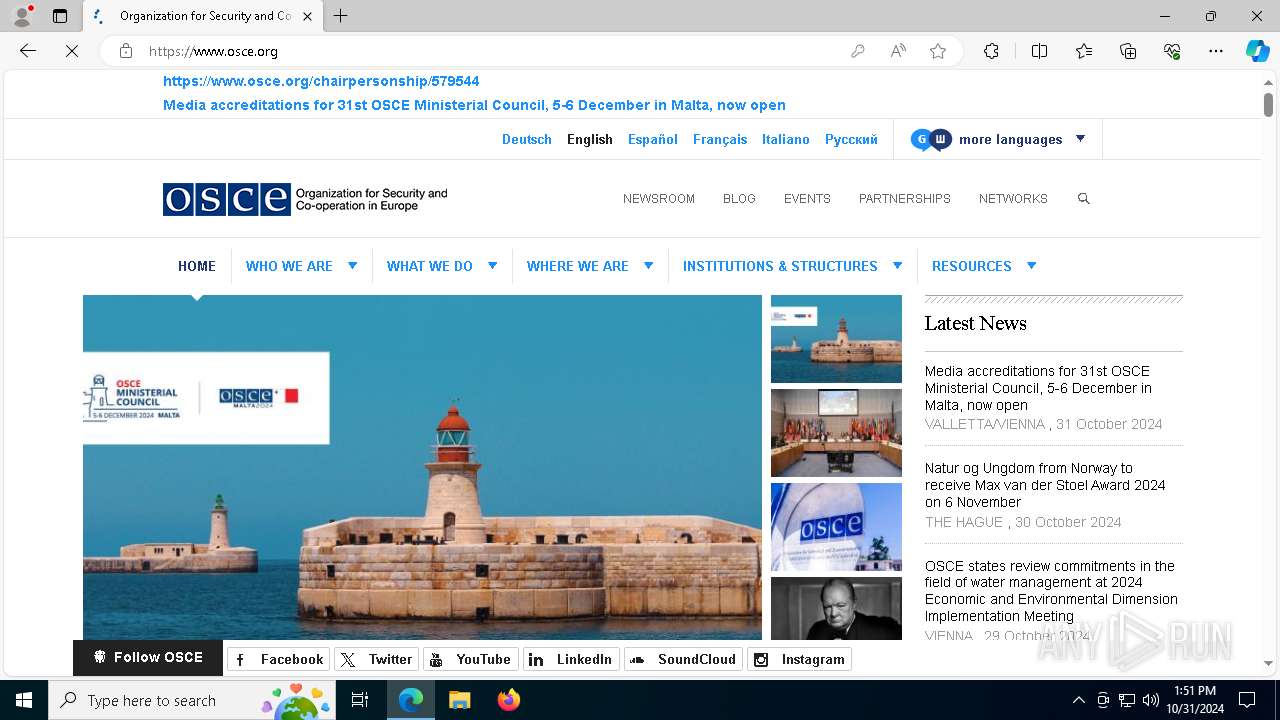Screen dimensions: 1280x720
Task: Open Task View on the taskbar
Action: [x=360, y=700]
